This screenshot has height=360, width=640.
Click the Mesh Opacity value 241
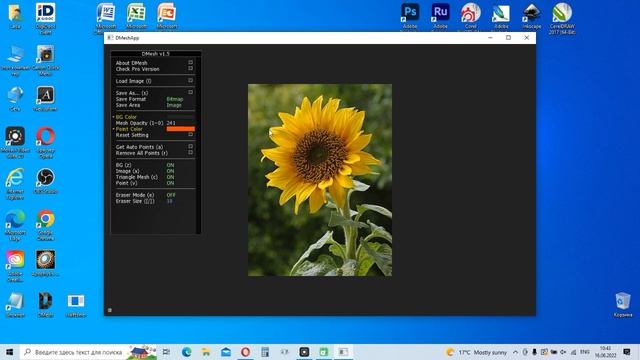[x=171, y=123]
